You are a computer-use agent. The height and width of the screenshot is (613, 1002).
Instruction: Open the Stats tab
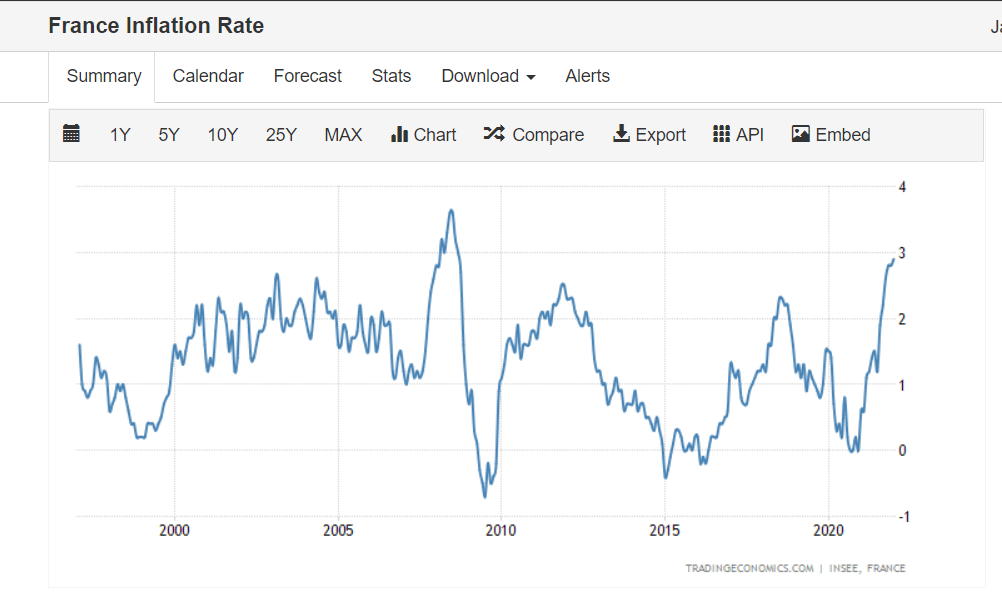point(391,76)
